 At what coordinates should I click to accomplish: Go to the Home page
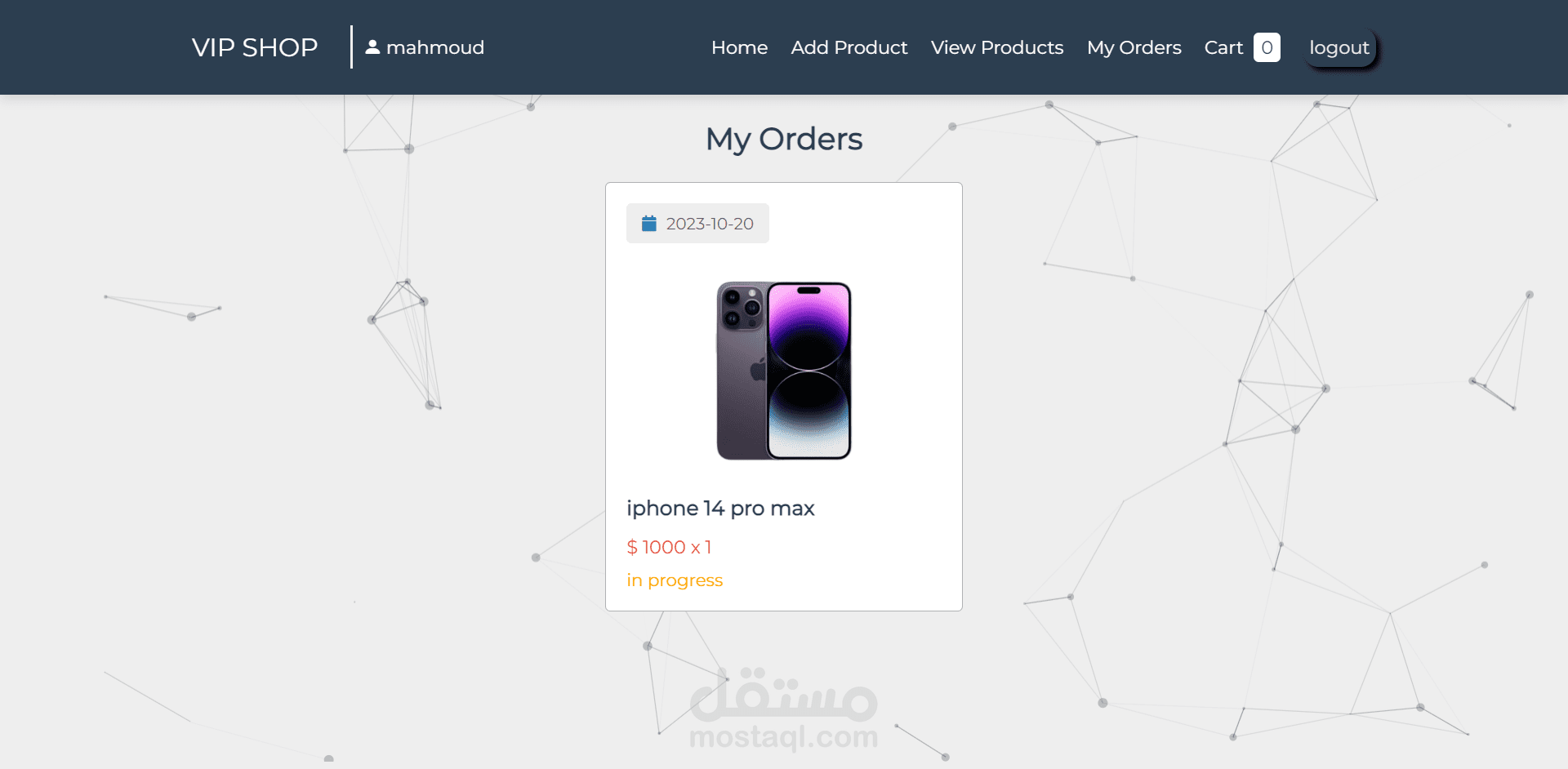pos(739,47)
